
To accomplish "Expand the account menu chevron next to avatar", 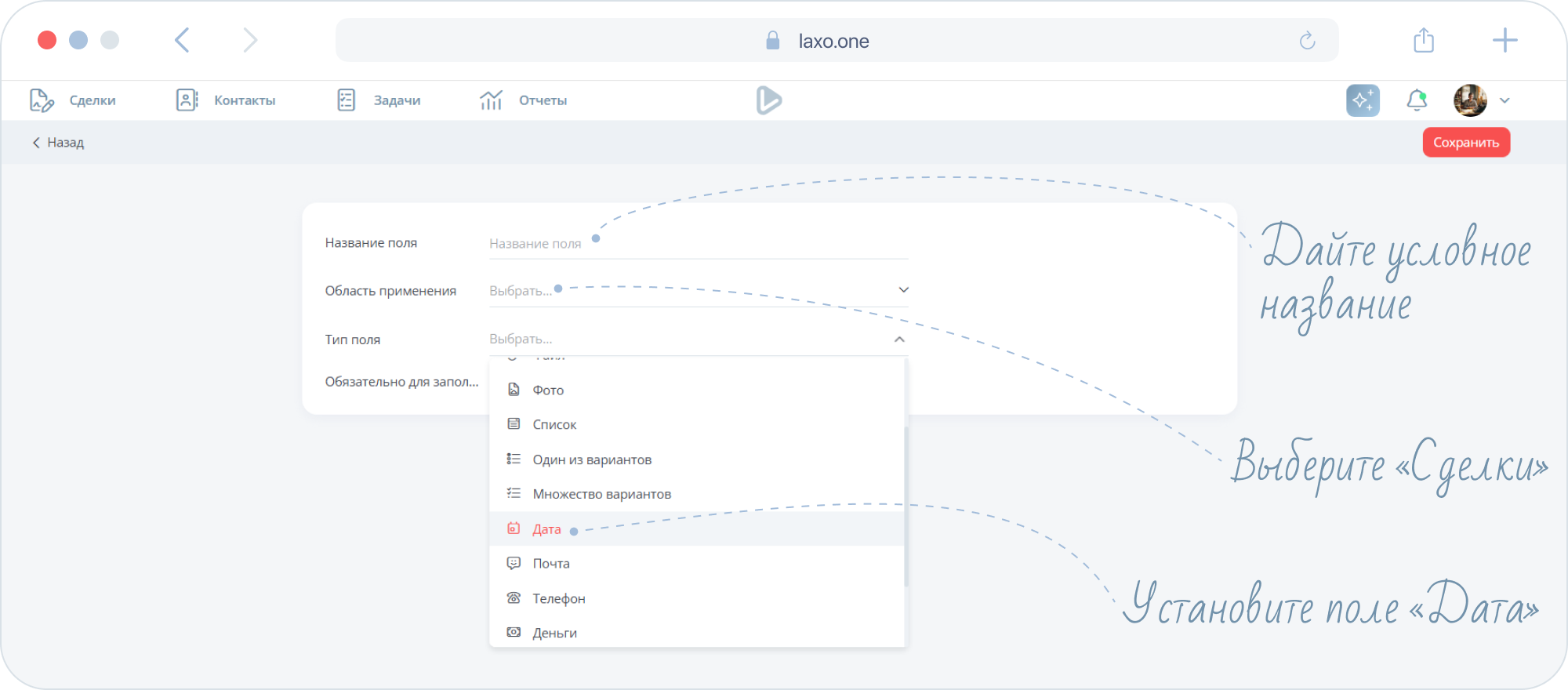I will pos(1504,100).
